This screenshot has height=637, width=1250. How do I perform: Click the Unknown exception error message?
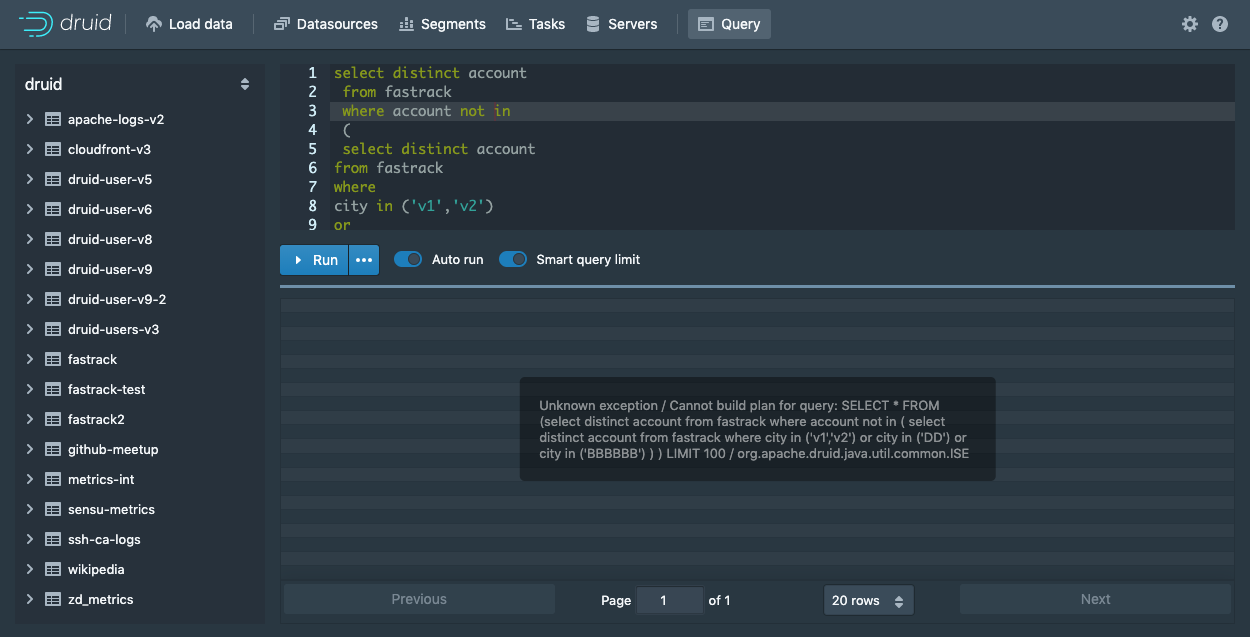pos(757,429)
